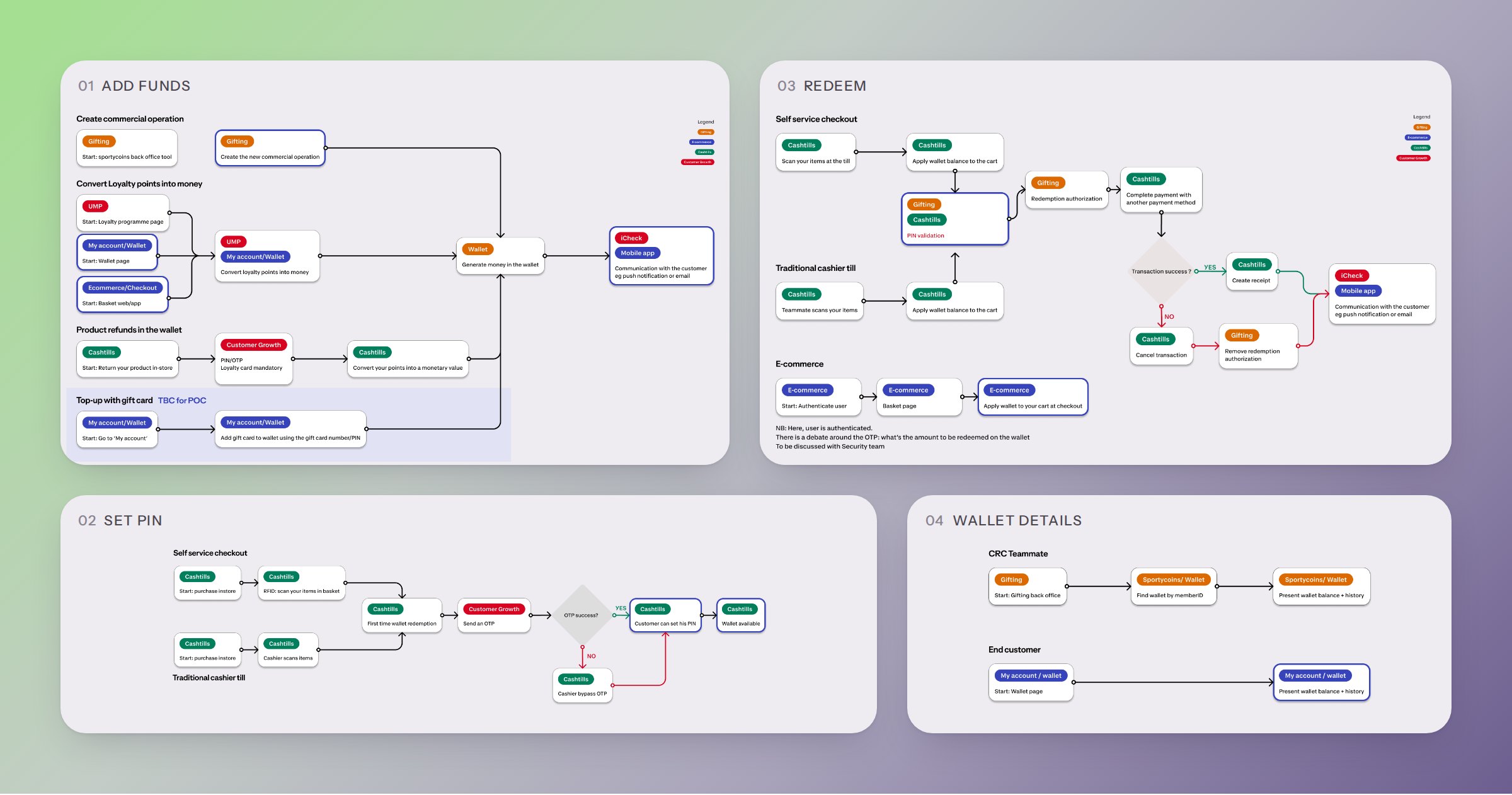Select the 'Basket page' card
The width and height of the screenshot is (1512, 795).
coord(919,397)
